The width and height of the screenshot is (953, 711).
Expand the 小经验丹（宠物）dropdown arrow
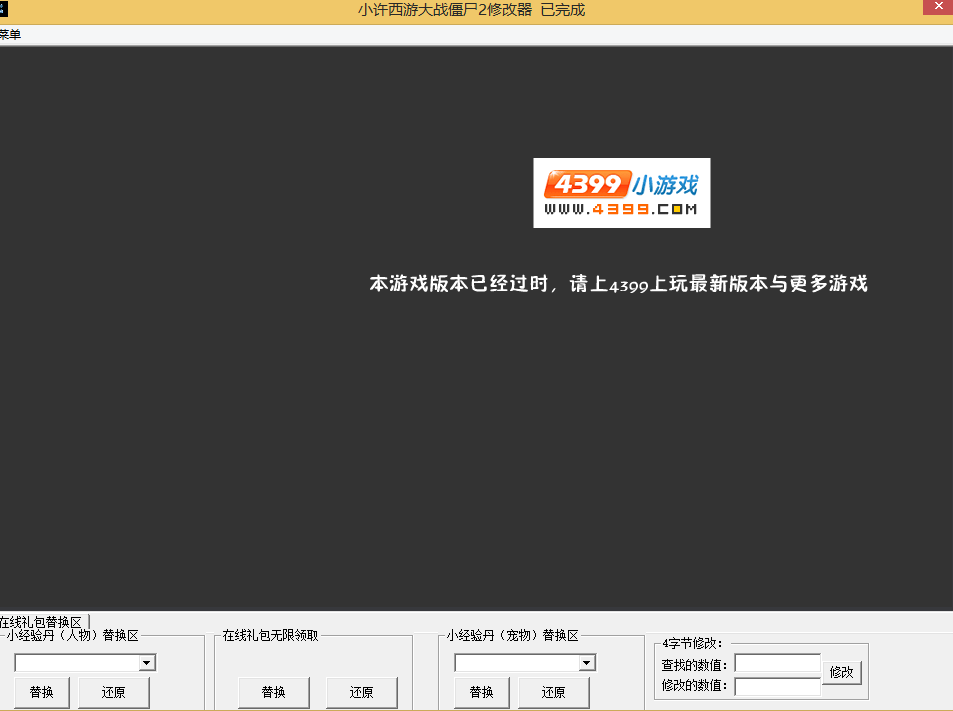click(x=587, y=662)
